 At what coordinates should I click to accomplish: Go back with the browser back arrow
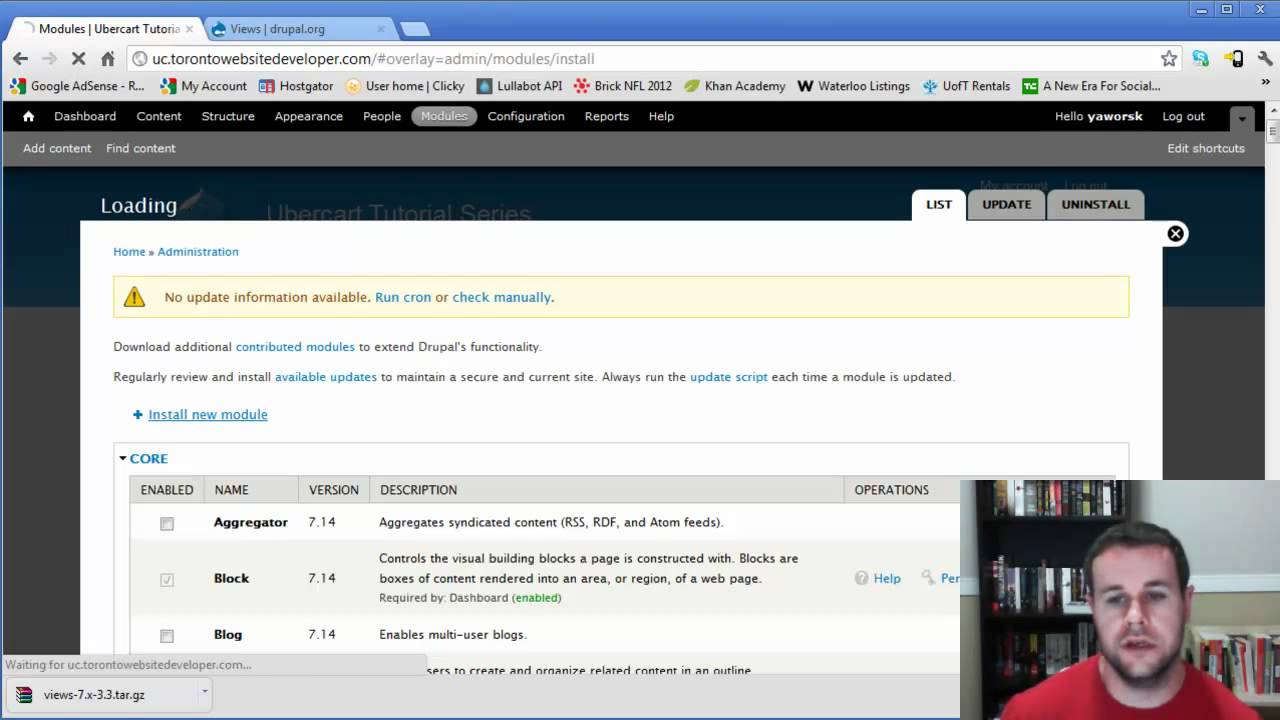tap(20, 59)
